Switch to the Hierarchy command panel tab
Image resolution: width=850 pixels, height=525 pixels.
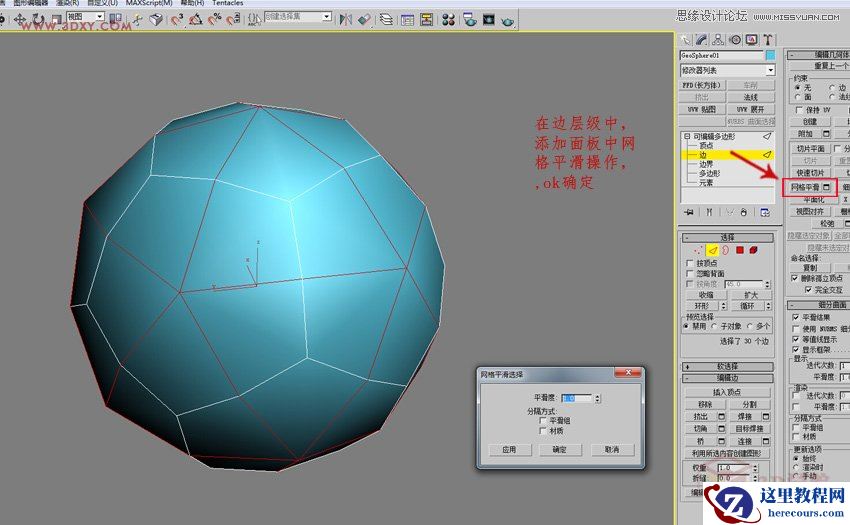[x=718, y=40]
